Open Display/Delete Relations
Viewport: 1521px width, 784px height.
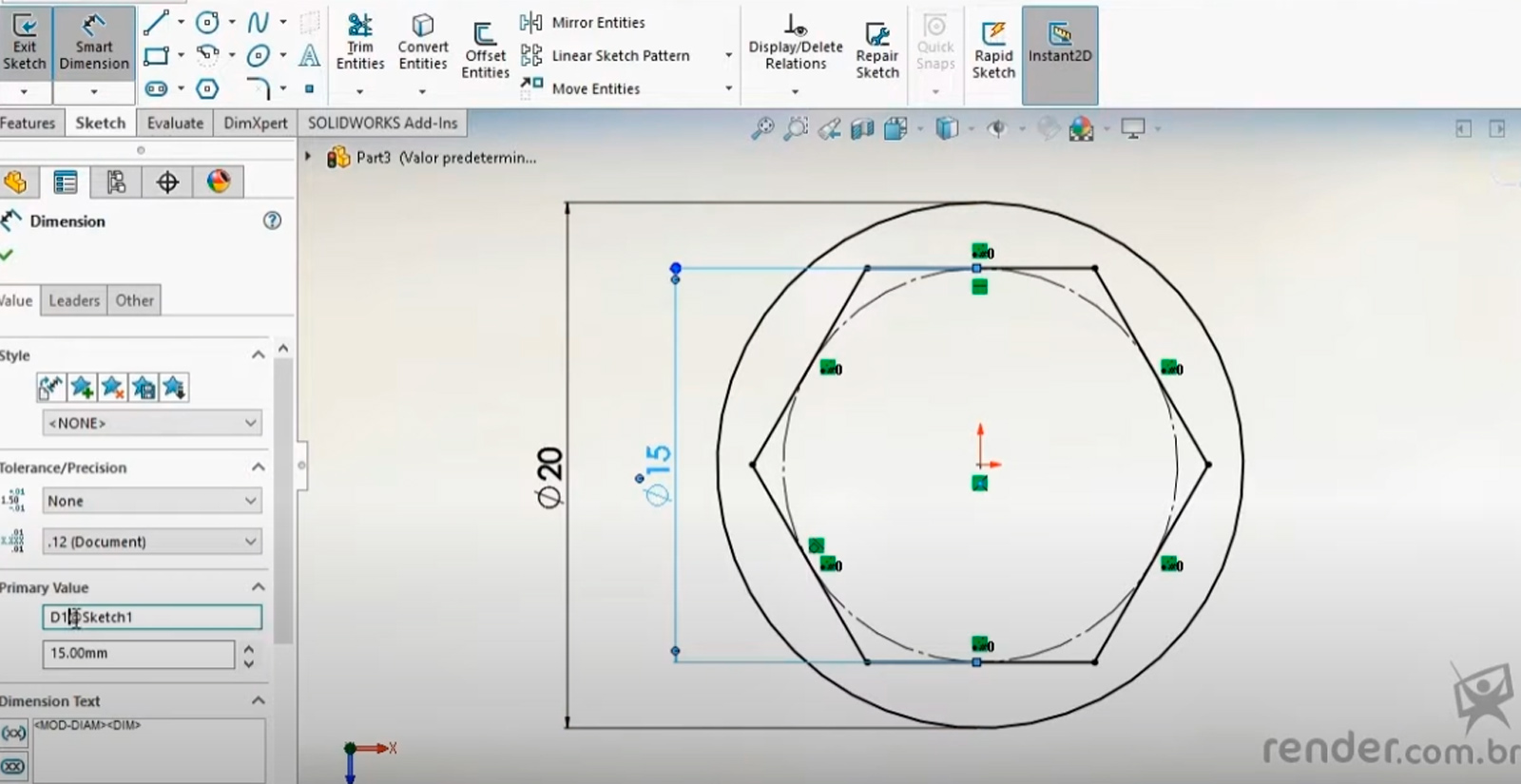point(796,43)
